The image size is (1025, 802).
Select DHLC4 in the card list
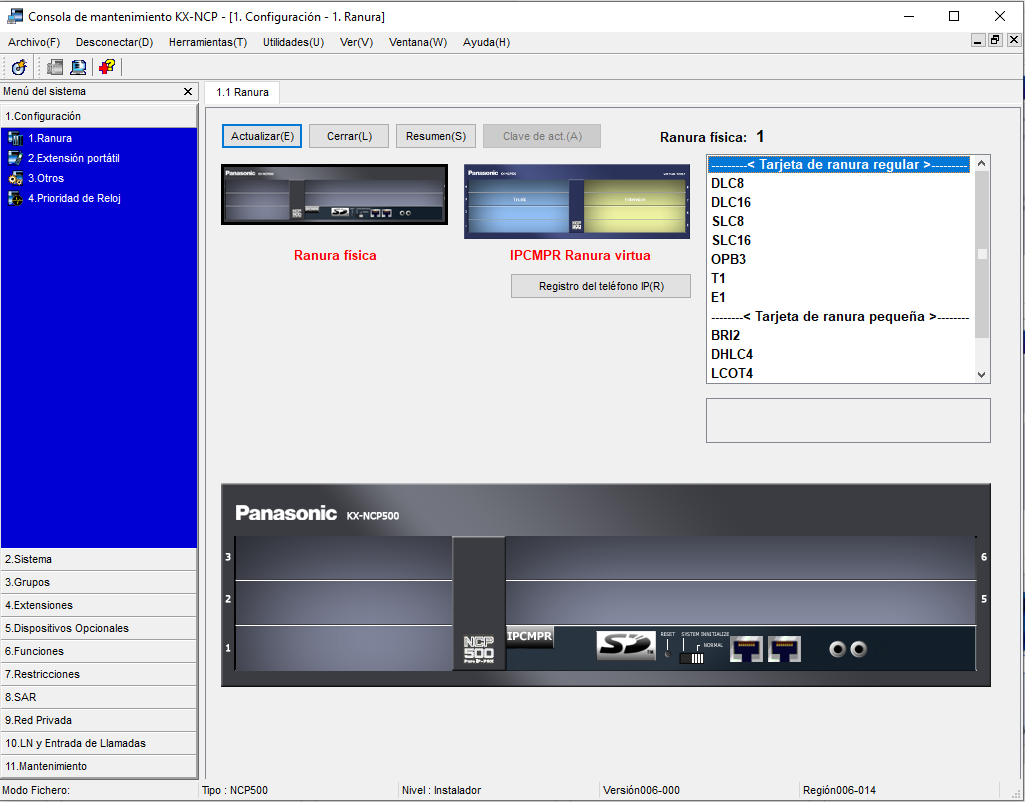pos(841,354)
